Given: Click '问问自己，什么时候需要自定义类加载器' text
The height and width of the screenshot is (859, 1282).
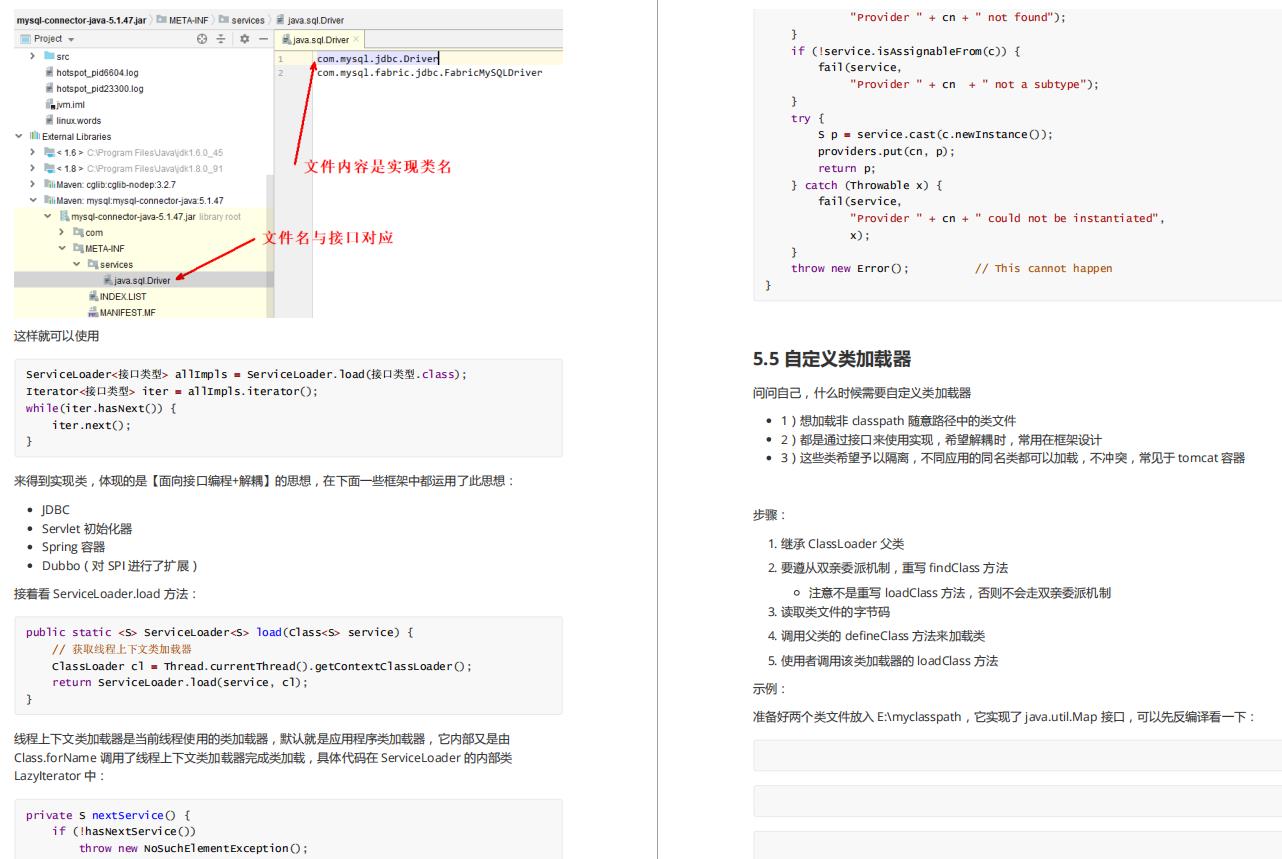Looking at the screenshot, I should click(x=862, y=393).
